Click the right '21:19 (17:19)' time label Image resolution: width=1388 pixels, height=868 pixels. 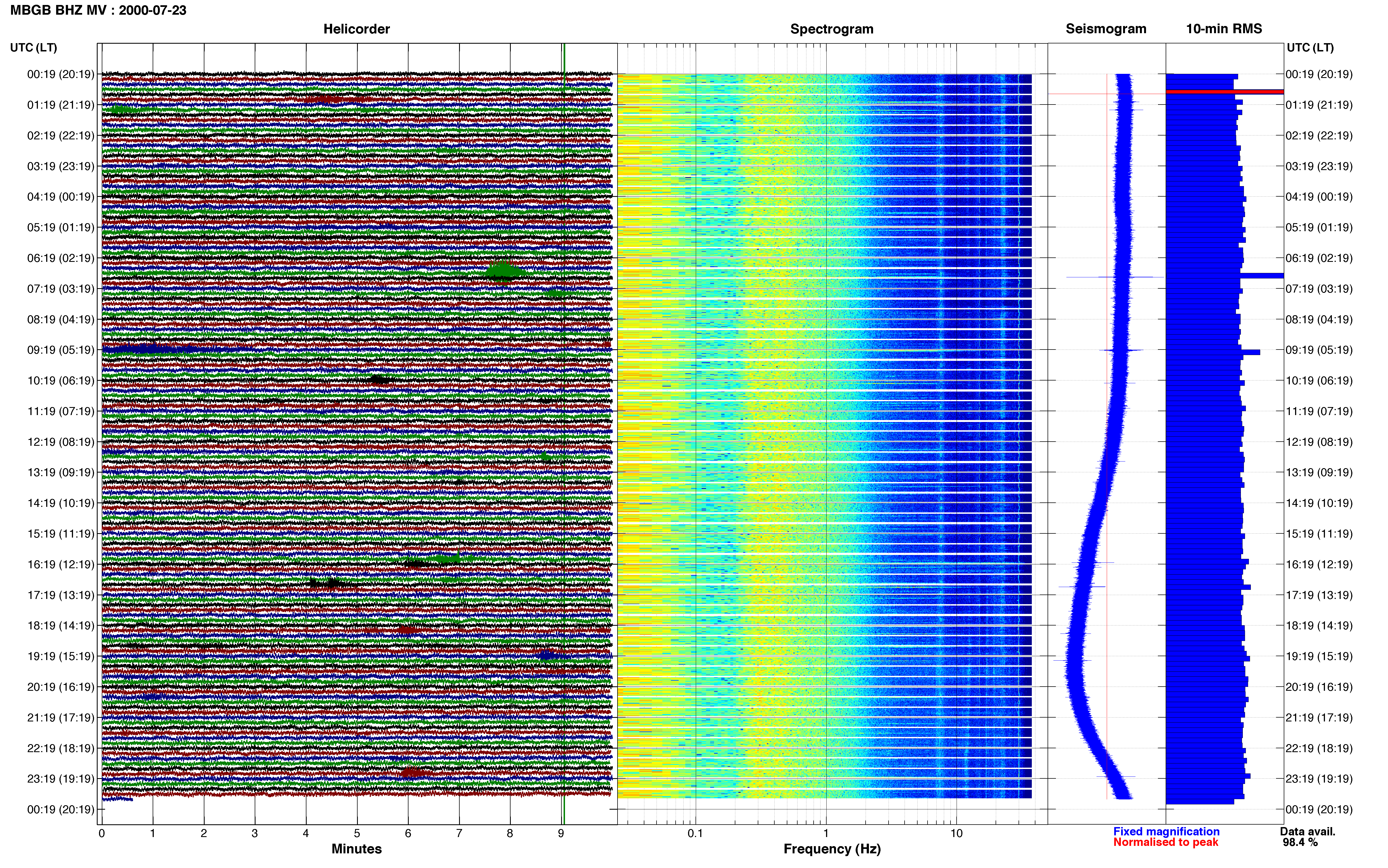[x=1319, y=718]
